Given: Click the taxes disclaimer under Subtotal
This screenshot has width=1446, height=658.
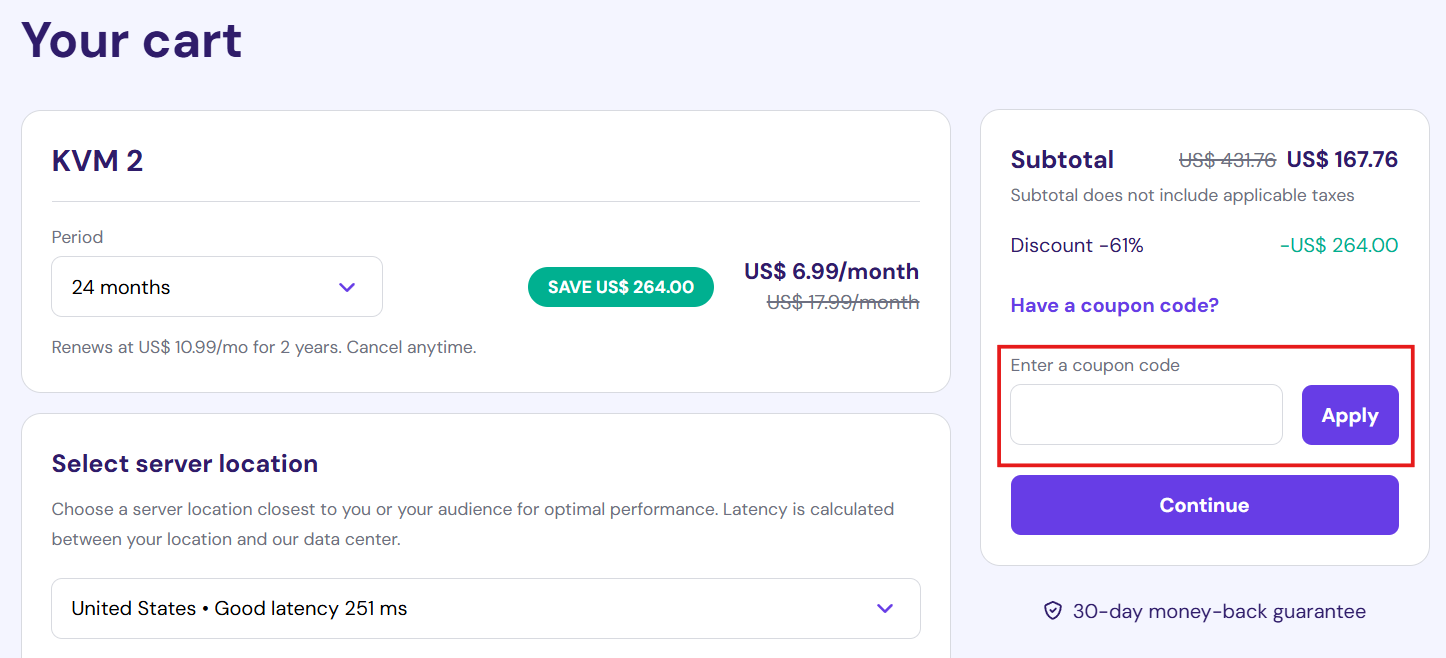Looking at the screenshot, I should (x=1182, y=195).
